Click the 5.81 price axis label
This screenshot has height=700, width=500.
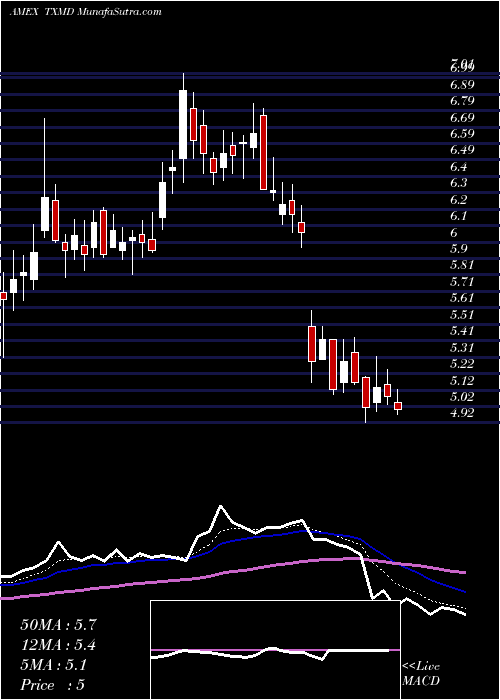pos(462,265)
